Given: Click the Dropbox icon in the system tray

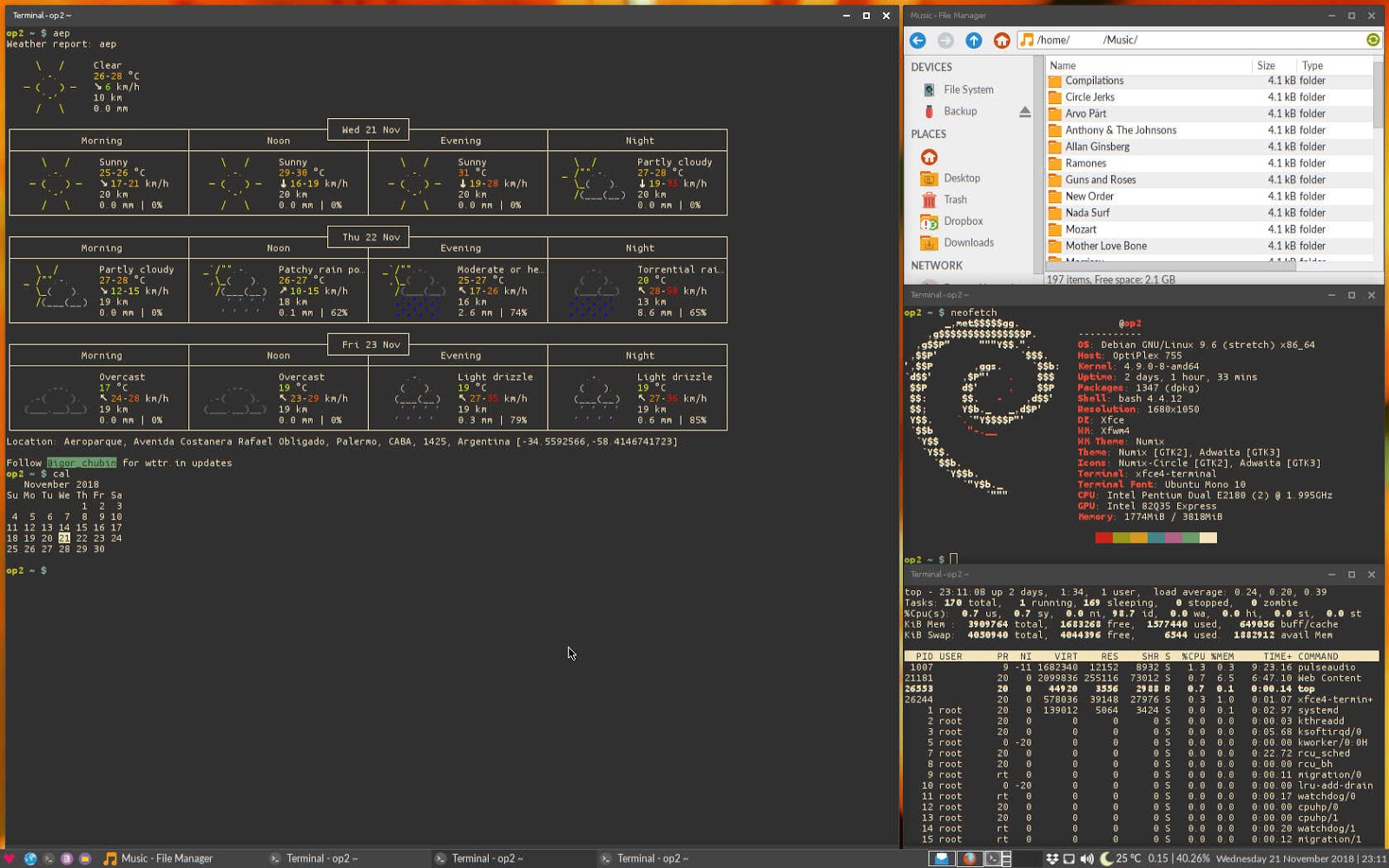Looking at the screenshot, I should (x=1053, y=858).
